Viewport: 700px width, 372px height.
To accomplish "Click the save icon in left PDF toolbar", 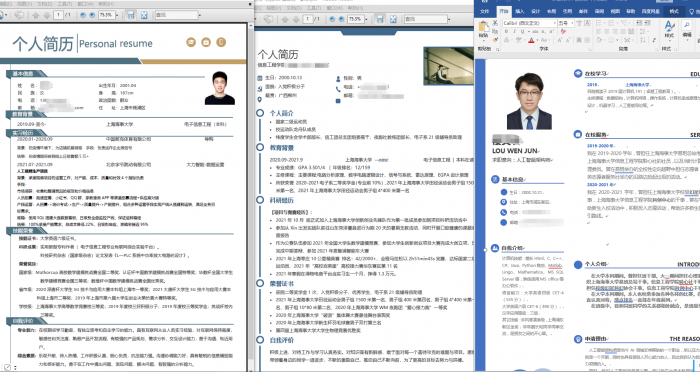I will click(130, 15).
